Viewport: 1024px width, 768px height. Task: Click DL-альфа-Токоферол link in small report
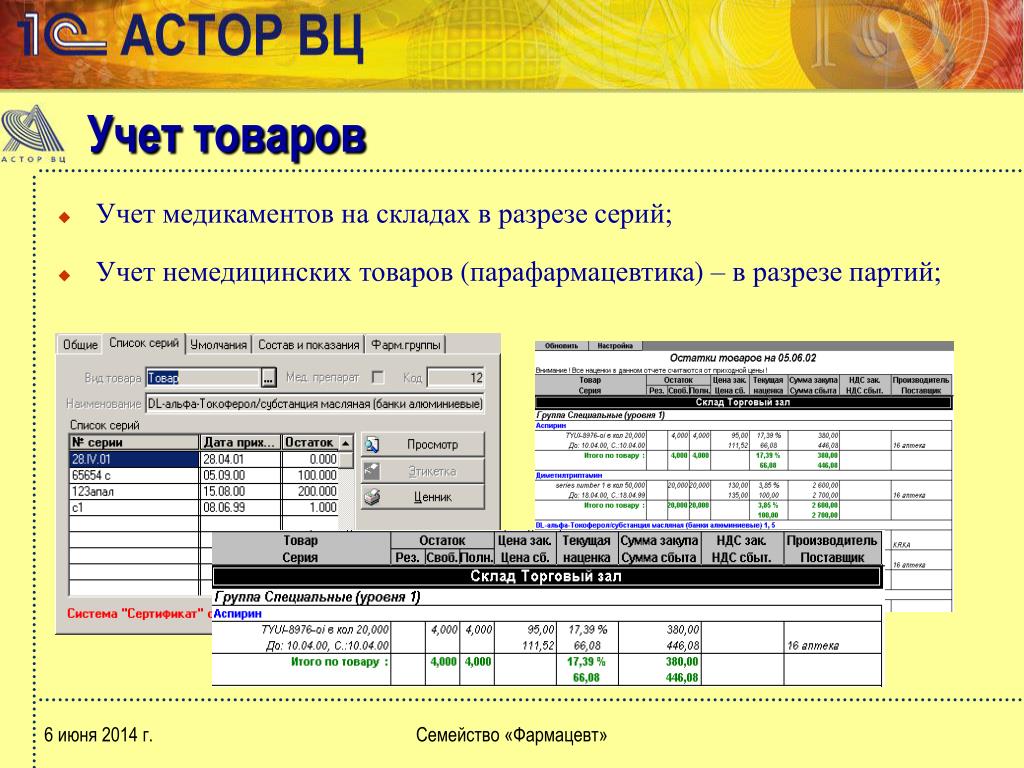(x=656, y=525)
